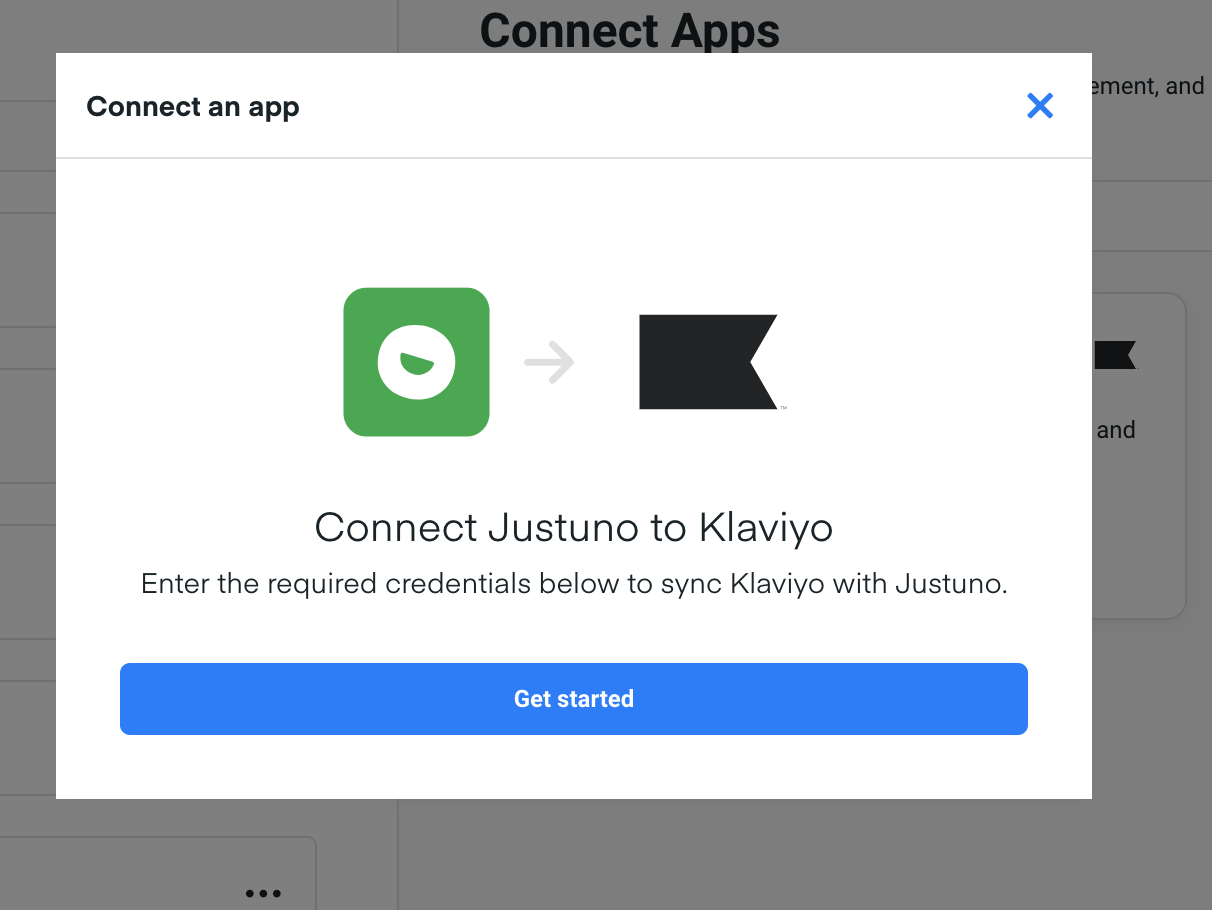
Task: Click the 'Connect Justuno to Klaviyo' heading
Action: click(x=573, y=527)
